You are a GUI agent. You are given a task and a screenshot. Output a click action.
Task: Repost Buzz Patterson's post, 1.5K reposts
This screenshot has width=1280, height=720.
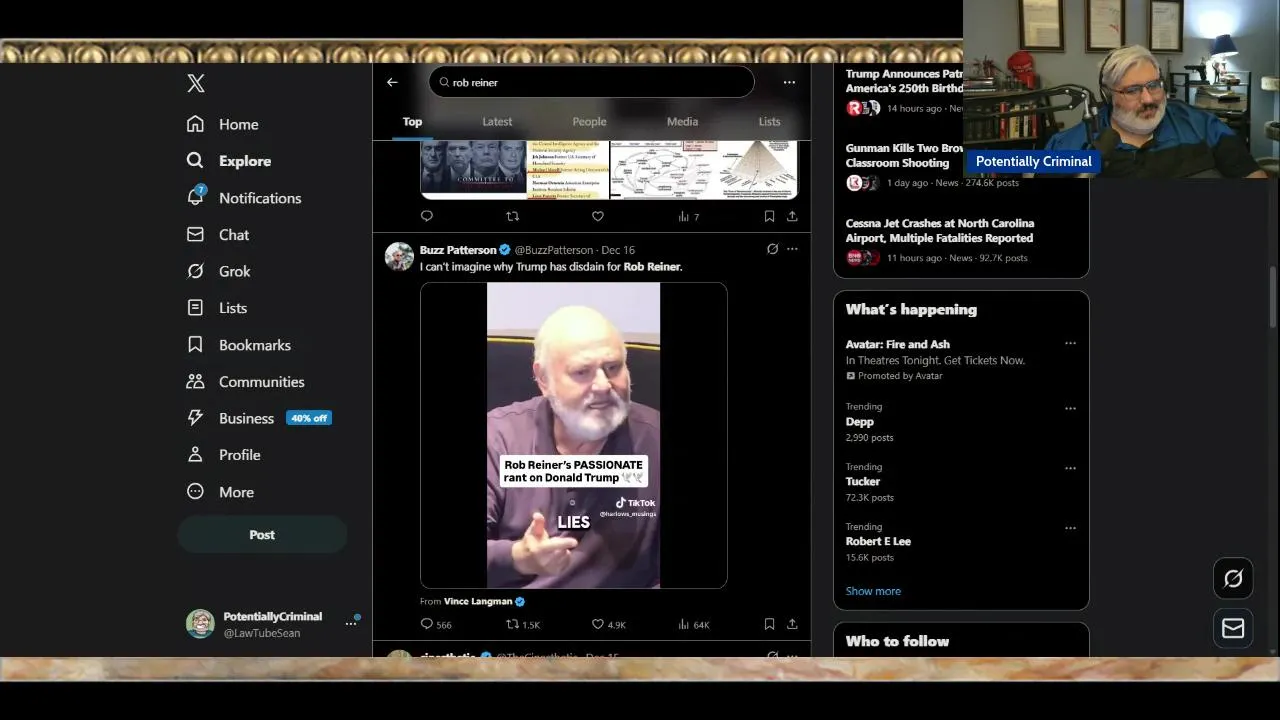(523, 624)
